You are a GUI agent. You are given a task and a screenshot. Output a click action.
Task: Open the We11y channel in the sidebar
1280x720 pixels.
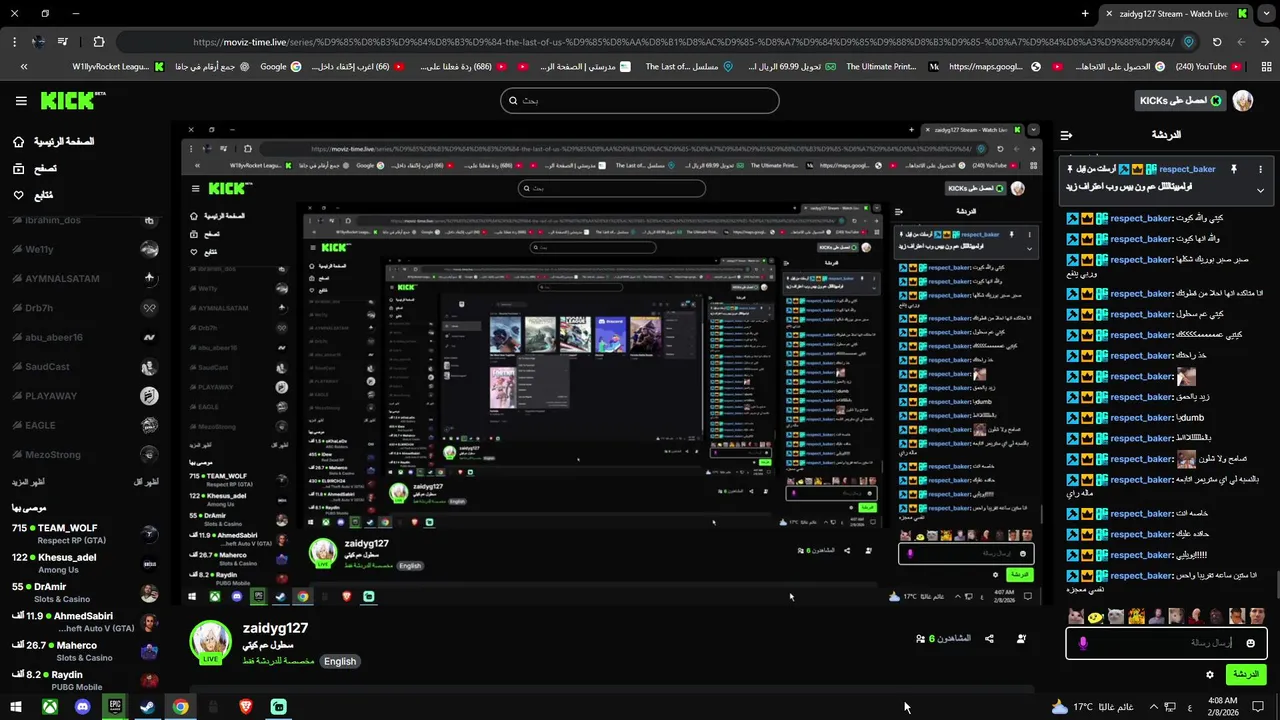(84, 249)
